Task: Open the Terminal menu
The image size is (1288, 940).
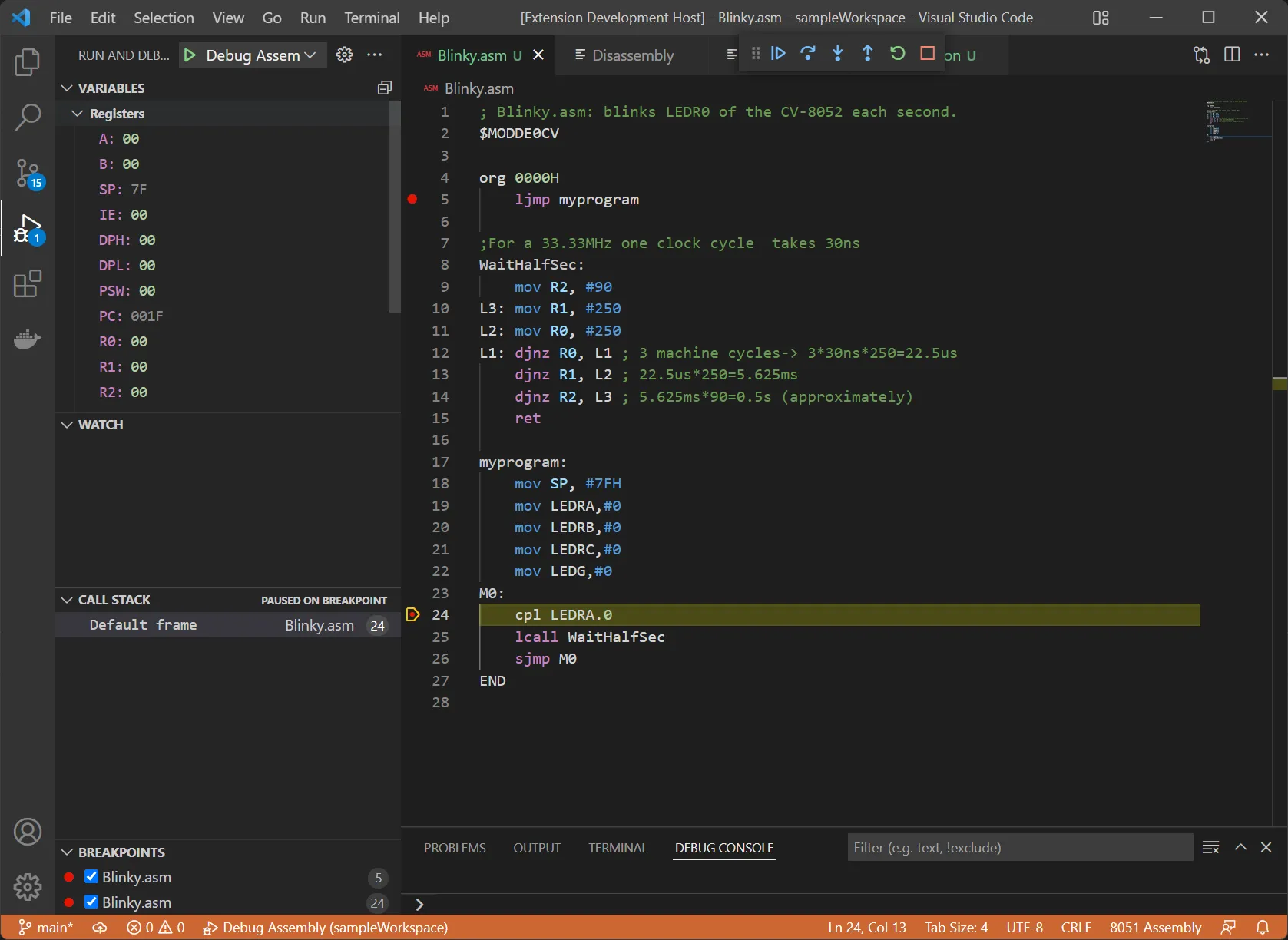Action: 372,18
